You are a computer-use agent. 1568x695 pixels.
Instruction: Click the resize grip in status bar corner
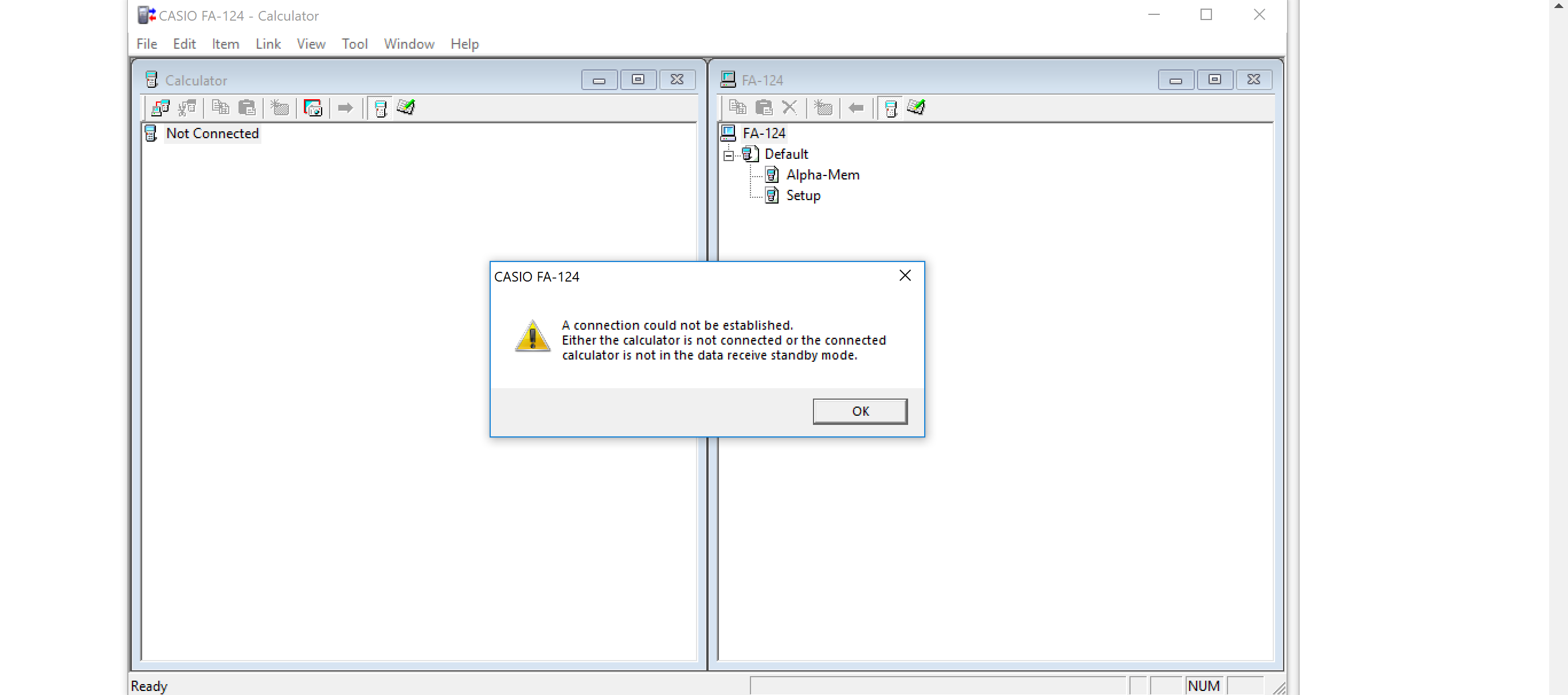click(x=1278, y=688)
